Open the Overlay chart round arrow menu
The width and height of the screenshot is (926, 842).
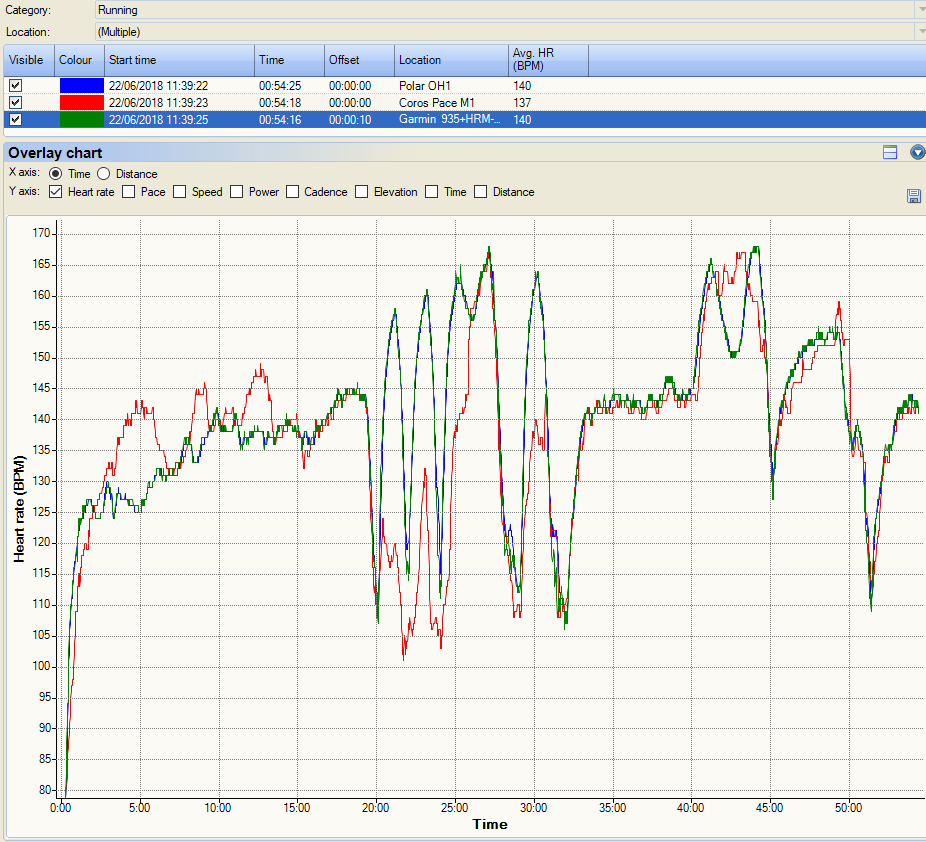916,153
